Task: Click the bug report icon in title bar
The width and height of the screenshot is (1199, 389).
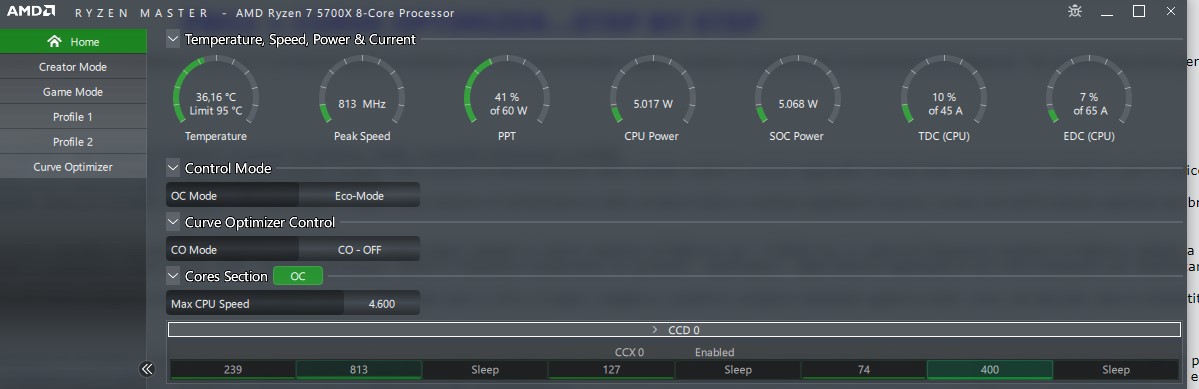Action: tap(1075, 11)
